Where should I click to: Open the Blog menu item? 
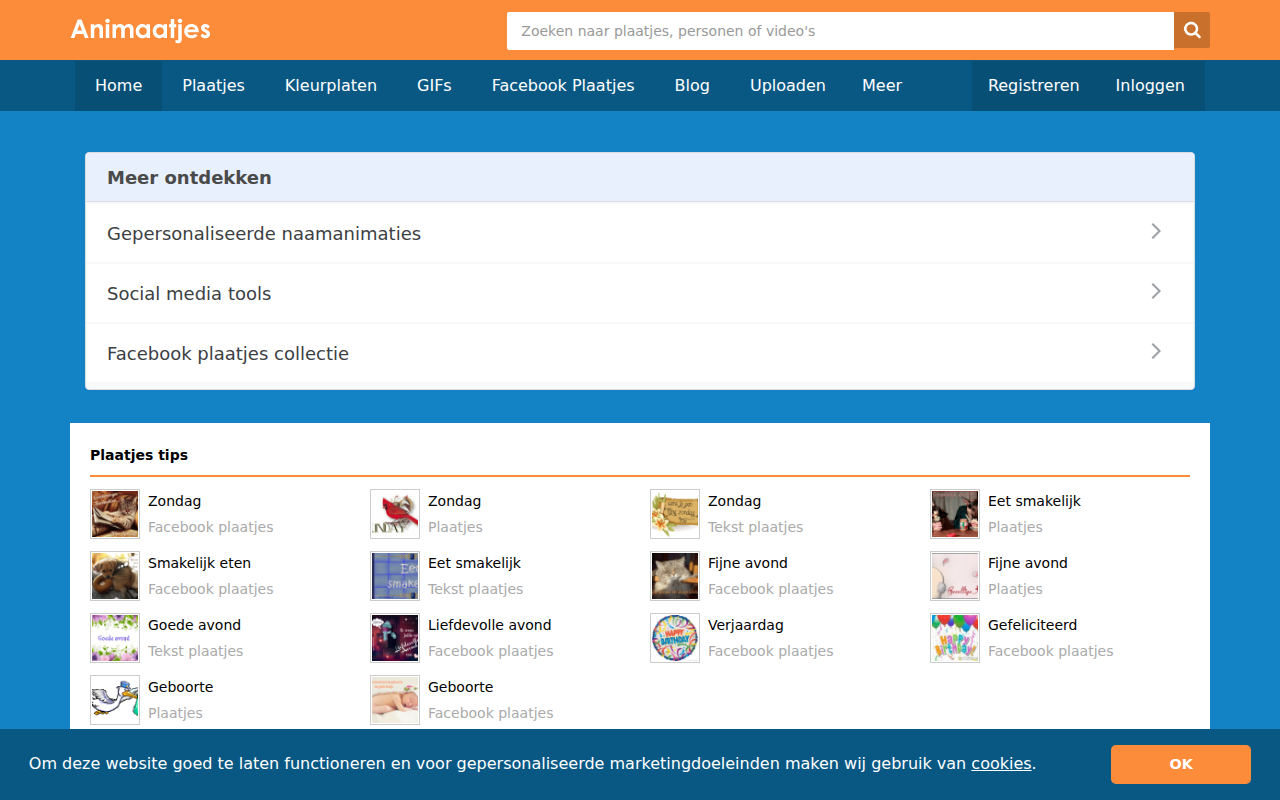(x=692, y=86)
